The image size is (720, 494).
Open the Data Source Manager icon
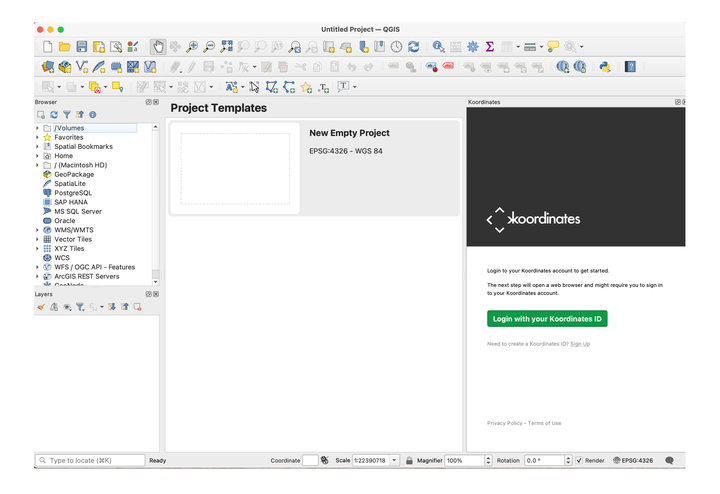click(x=48, y=67)
